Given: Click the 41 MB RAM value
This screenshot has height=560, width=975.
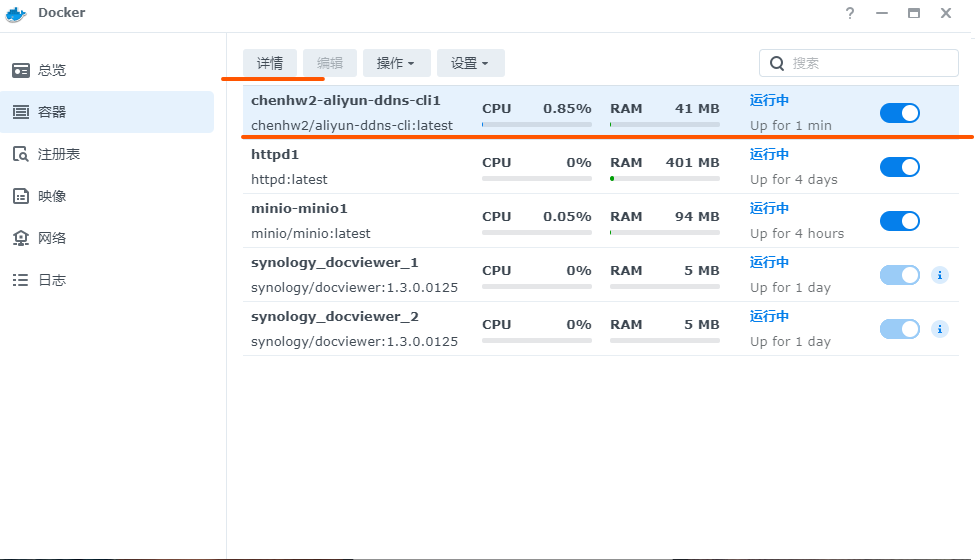Looking at the screenshot, I should tap(697, 109).
